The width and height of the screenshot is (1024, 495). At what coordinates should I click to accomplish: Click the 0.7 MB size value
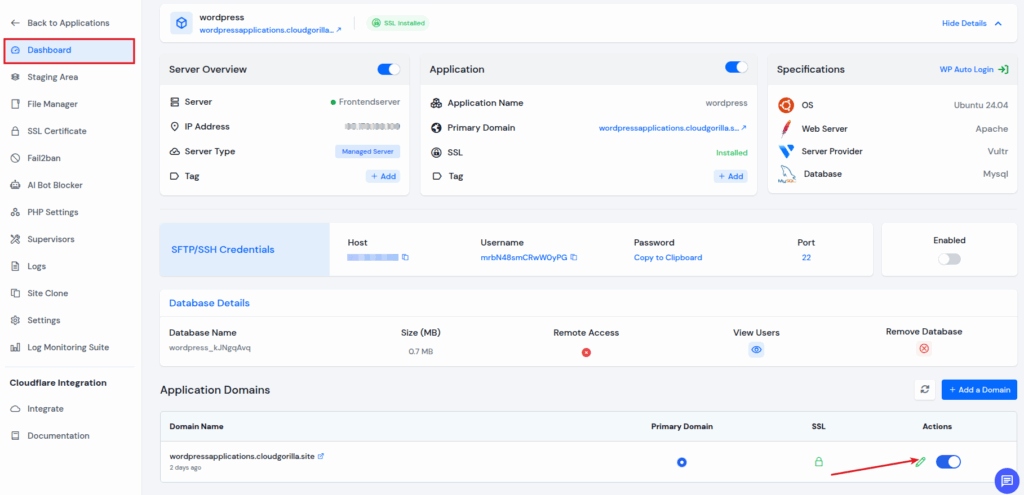[421, 351]
